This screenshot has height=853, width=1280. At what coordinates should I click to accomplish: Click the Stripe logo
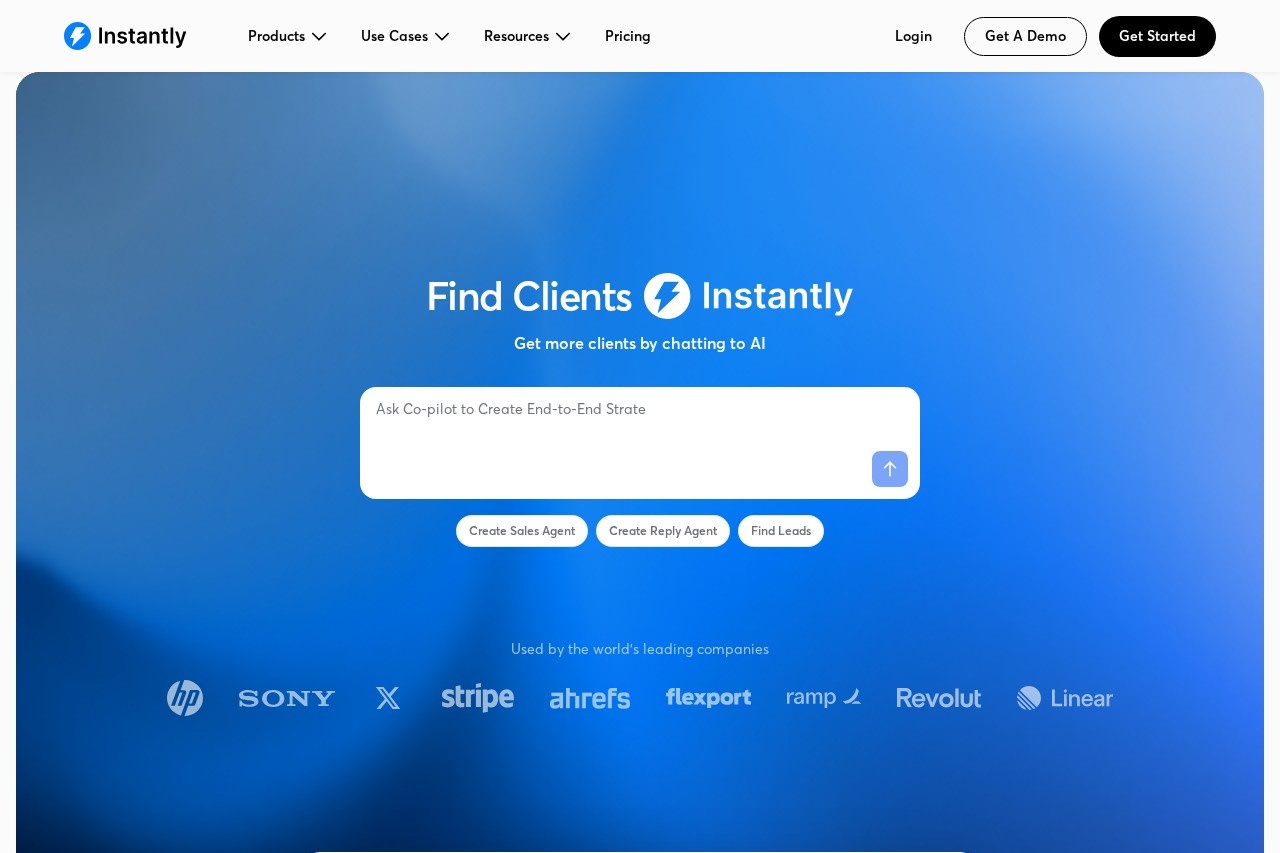coord(478,698)
